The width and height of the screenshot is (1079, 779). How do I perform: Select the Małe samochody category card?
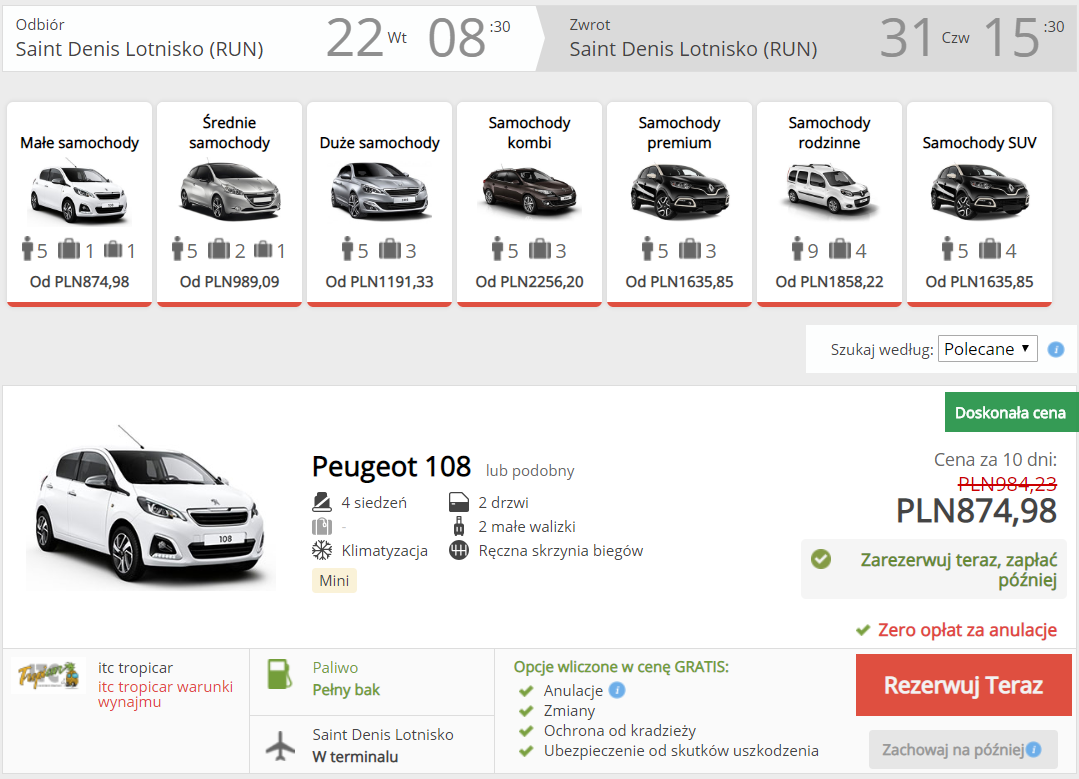(79, 204)
